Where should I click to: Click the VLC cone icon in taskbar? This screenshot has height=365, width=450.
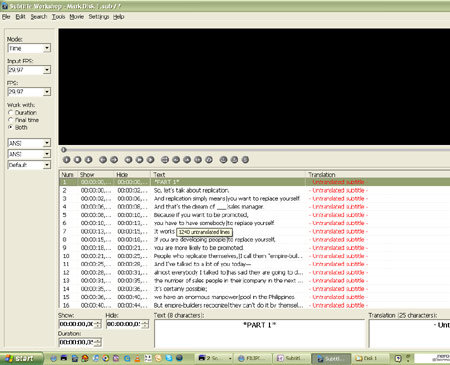[x=137, y=358]
